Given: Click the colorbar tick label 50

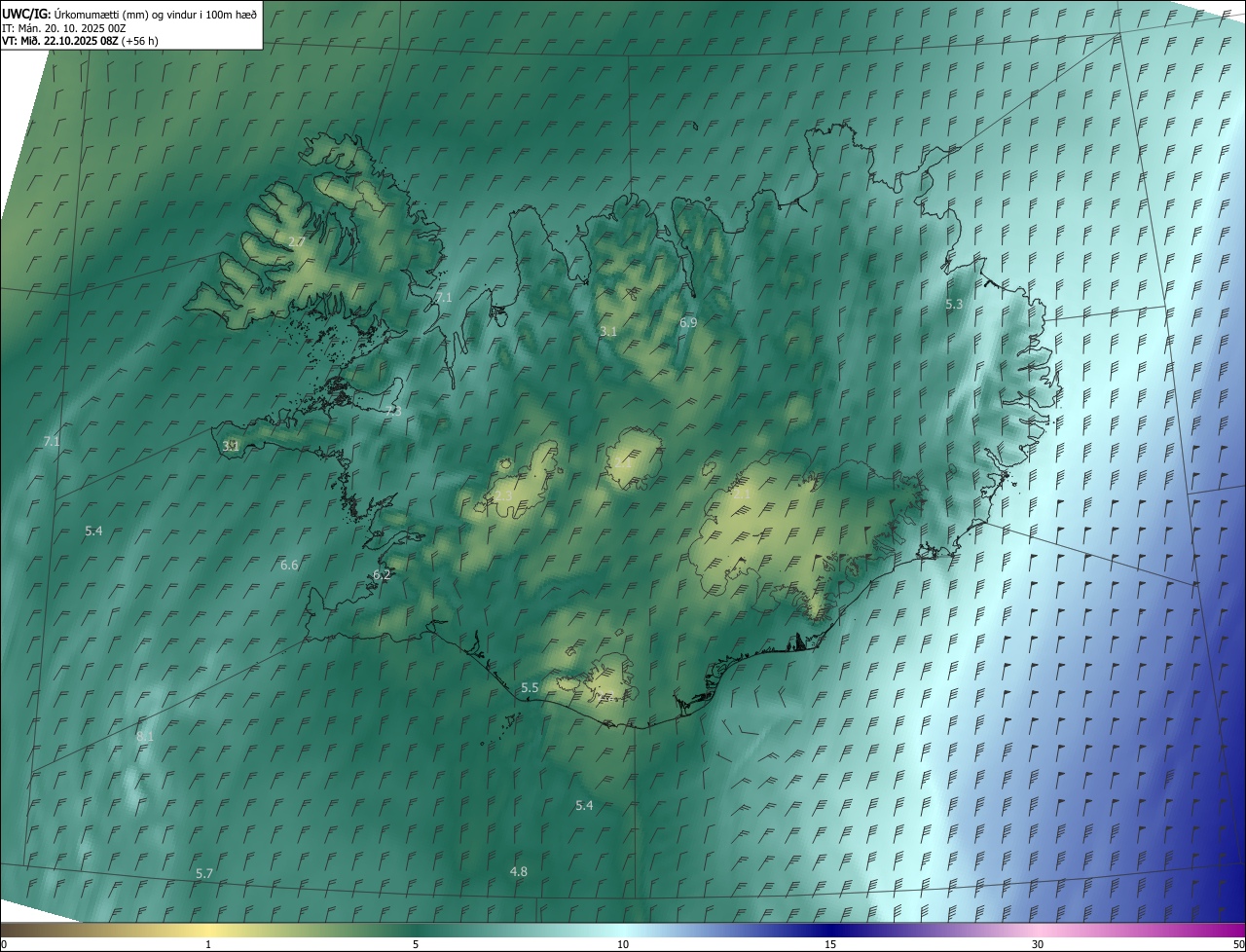Looking at the screenshot, I should point(1238,944).
